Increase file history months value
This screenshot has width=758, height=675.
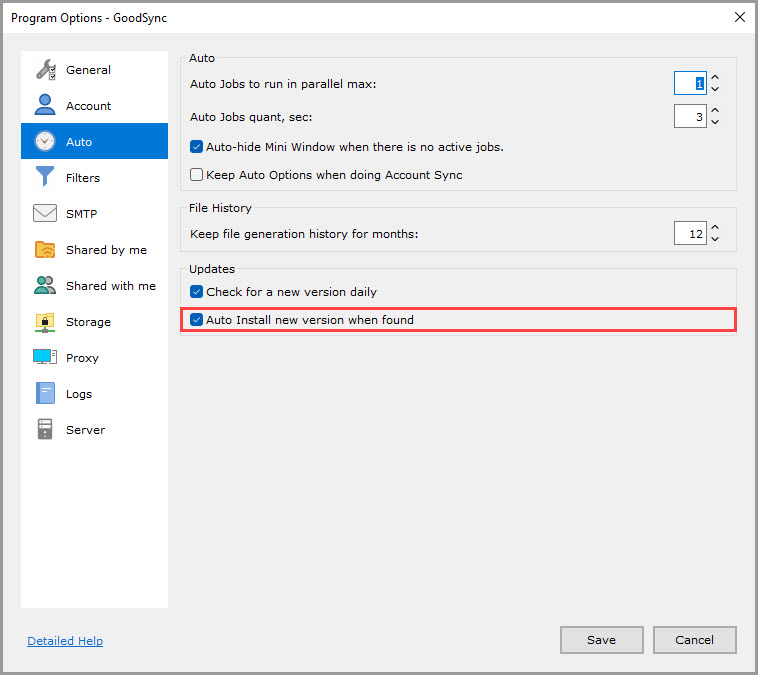tap(715, 227)
